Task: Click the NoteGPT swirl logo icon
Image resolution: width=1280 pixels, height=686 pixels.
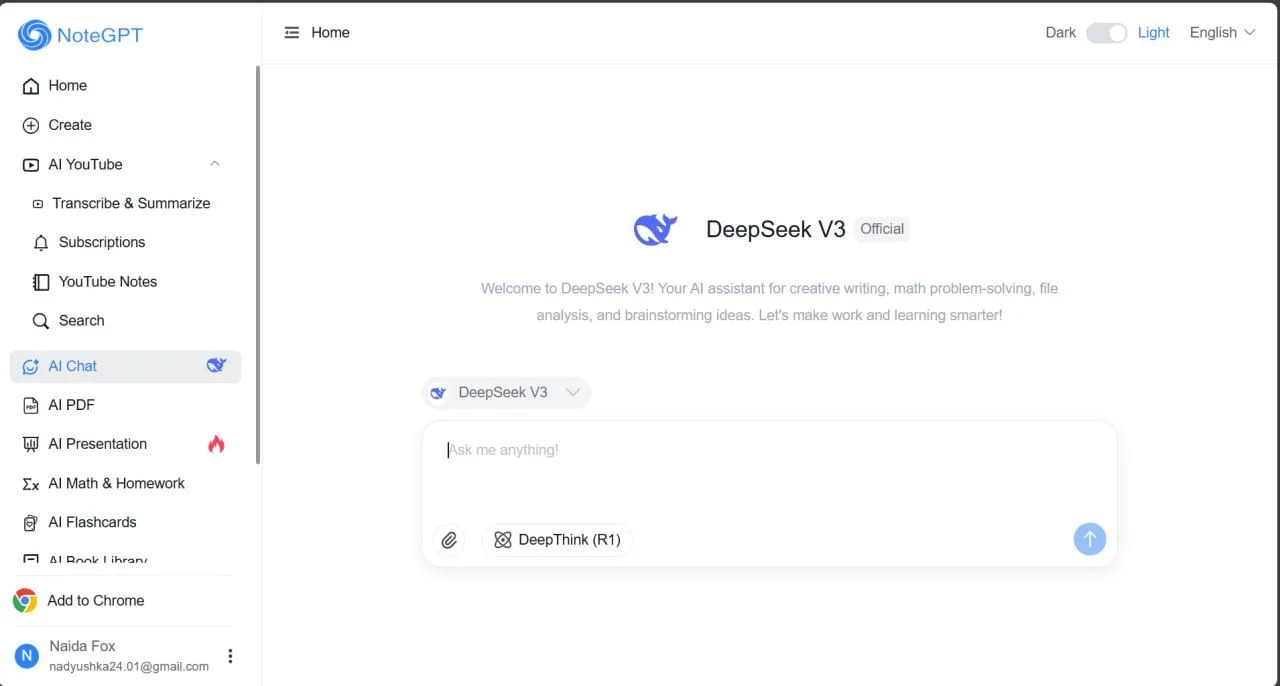Action: click(34, 35)
